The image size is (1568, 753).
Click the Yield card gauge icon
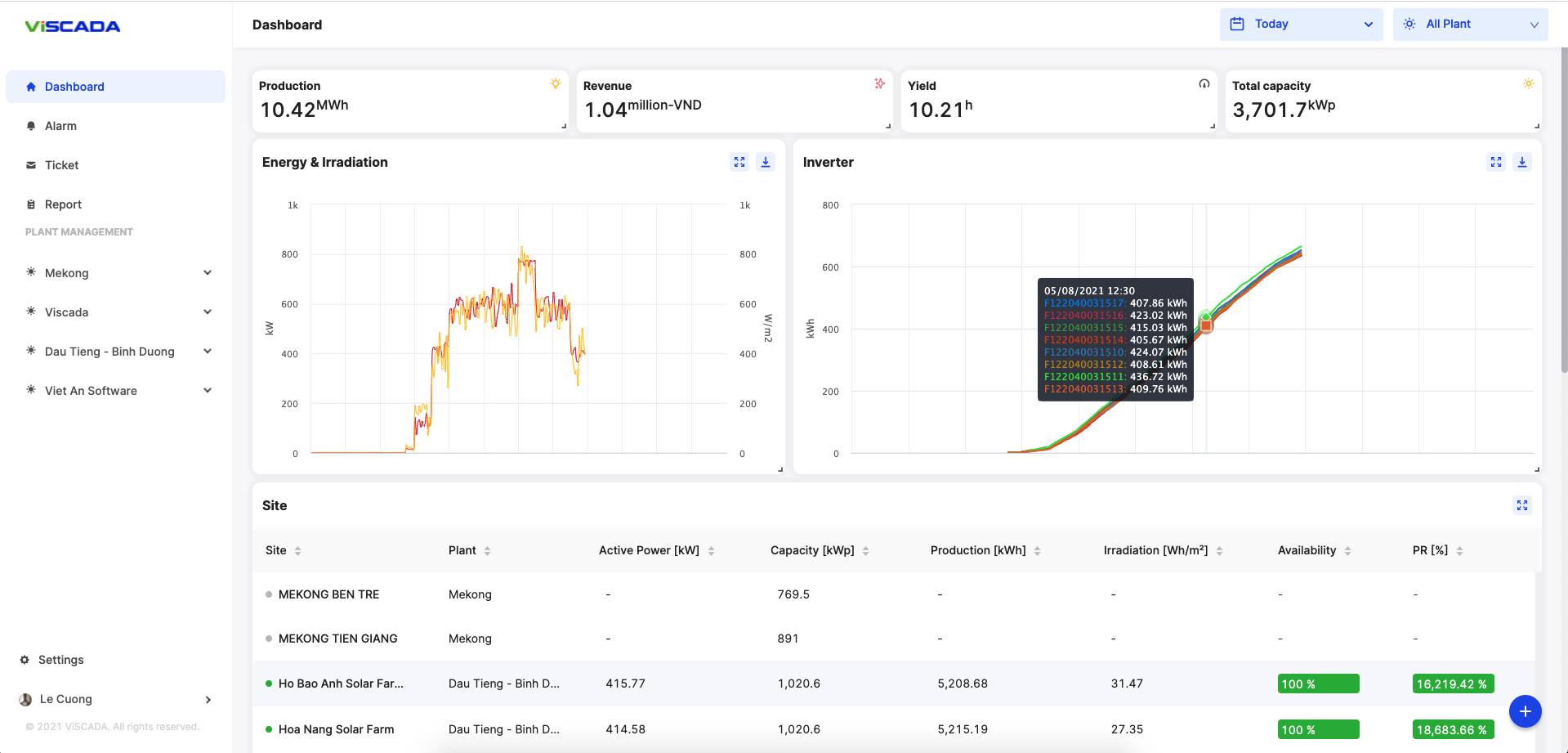click(x=1204, y=84)
